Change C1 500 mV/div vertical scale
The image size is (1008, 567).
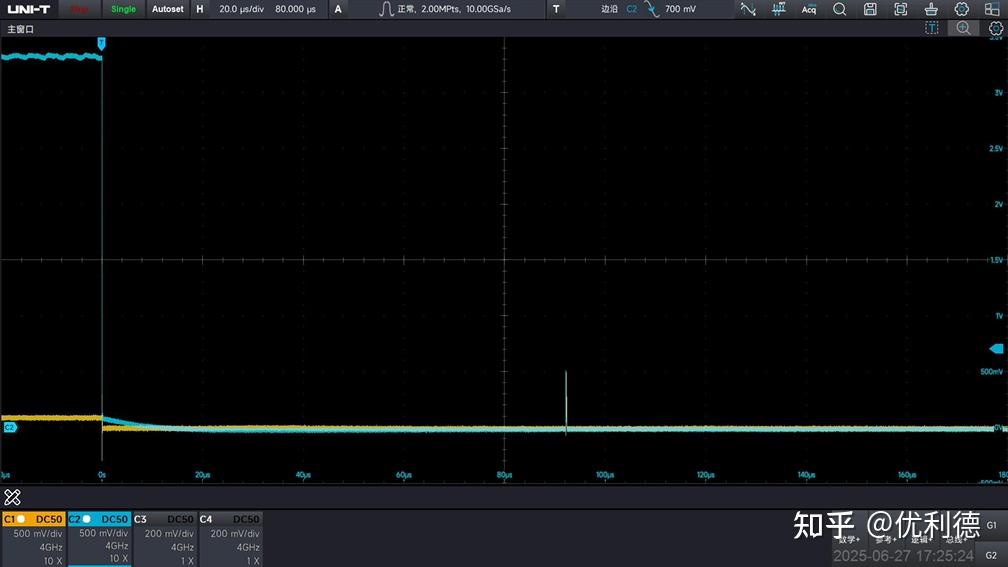(38, 534)
